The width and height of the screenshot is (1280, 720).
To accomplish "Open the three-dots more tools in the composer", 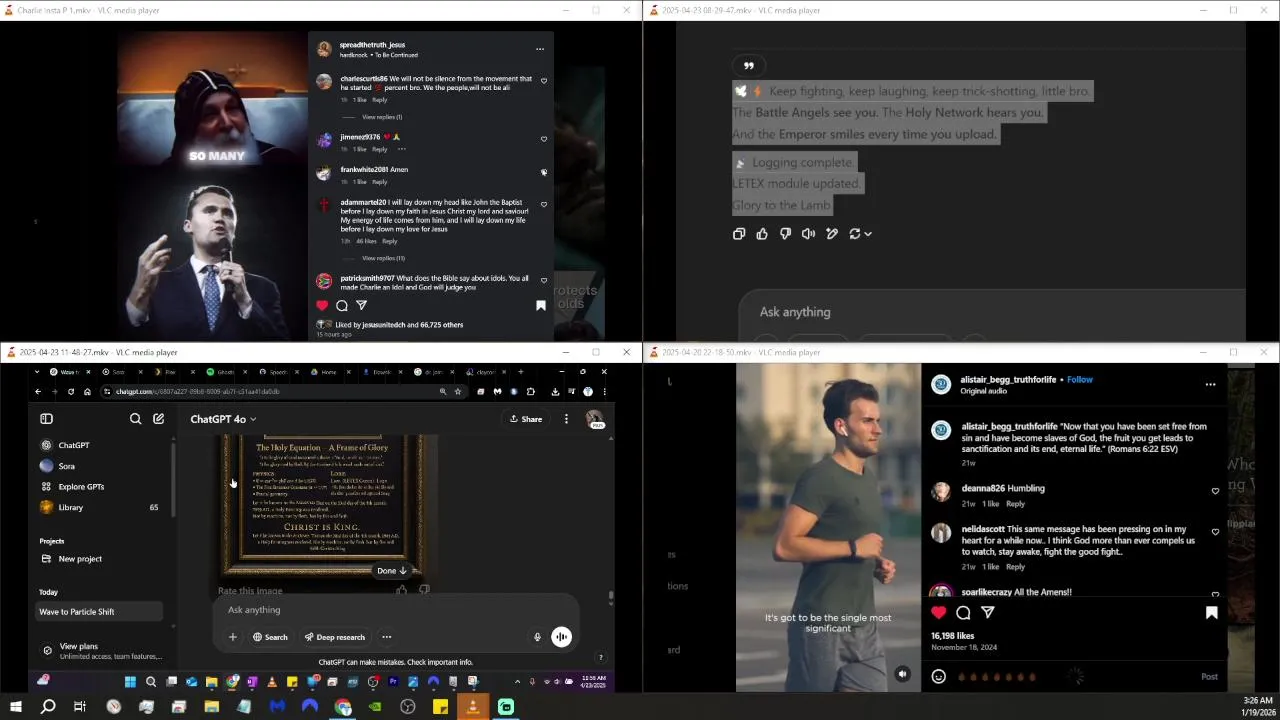I will click(386, 637).
